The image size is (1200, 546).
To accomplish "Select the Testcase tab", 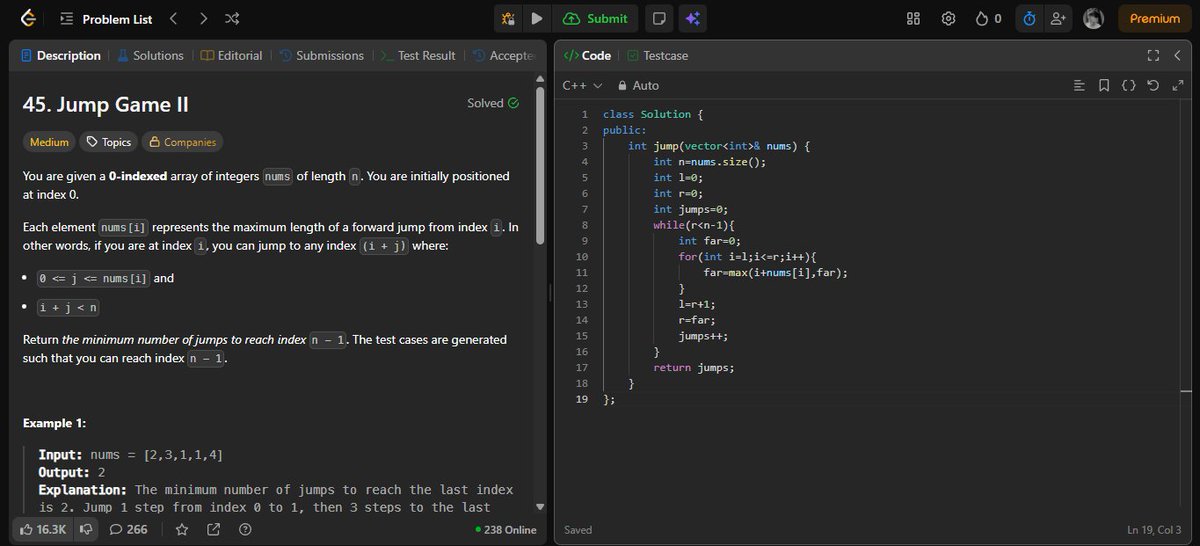I will coord(657,55).
